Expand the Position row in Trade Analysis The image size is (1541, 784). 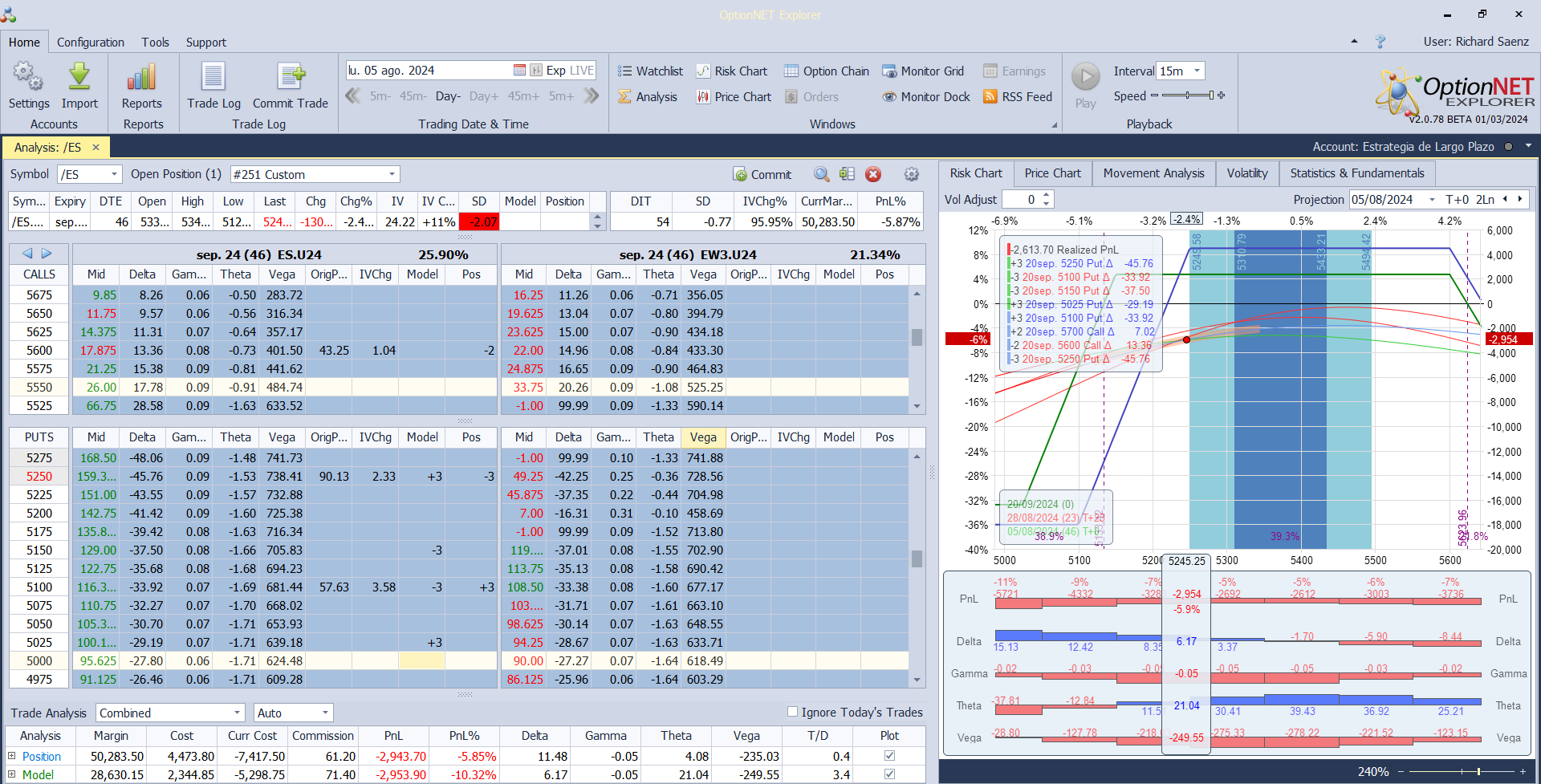(x=12, y=756)
